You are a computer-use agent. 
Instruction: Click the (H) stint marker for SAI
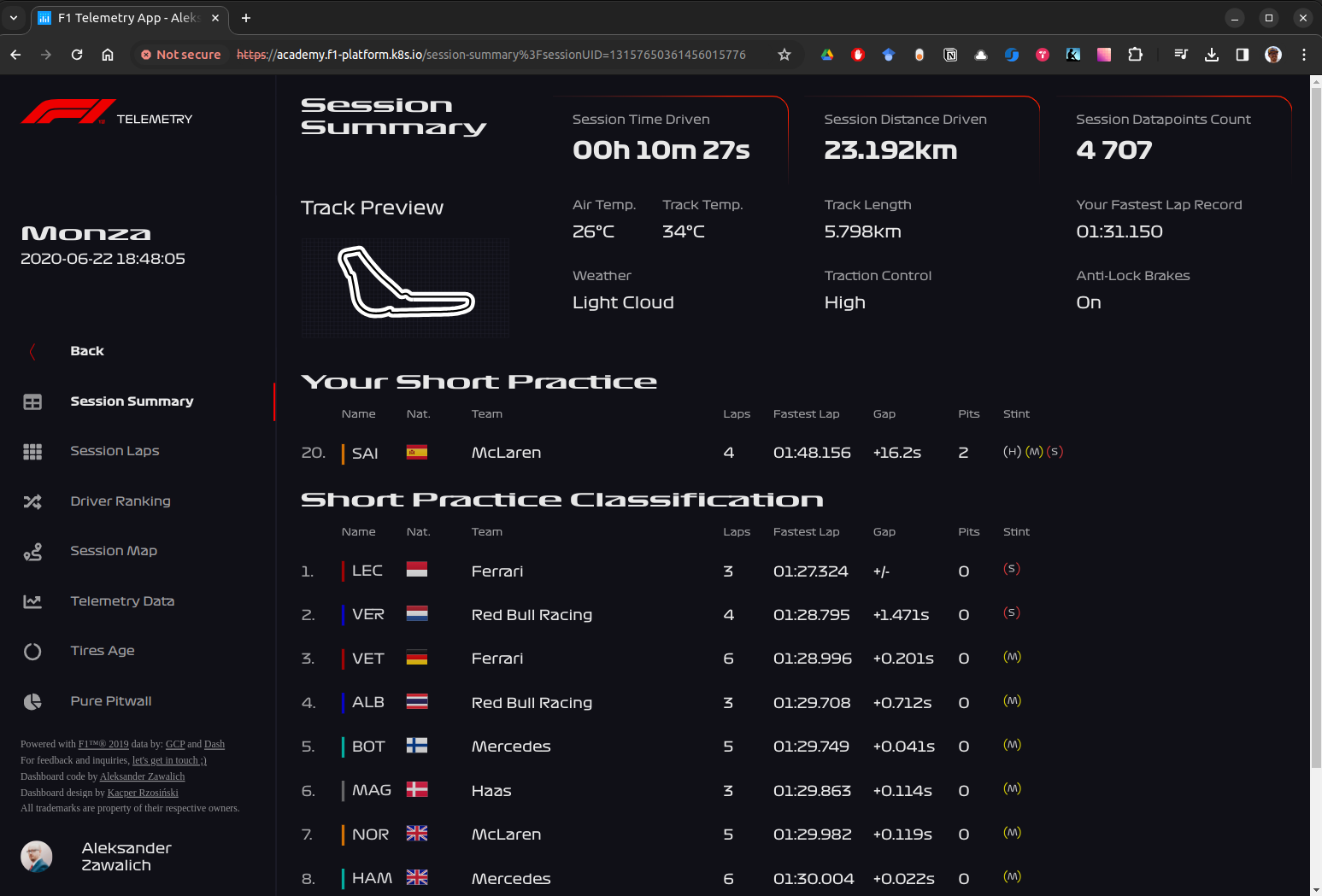pos(1012,452)
